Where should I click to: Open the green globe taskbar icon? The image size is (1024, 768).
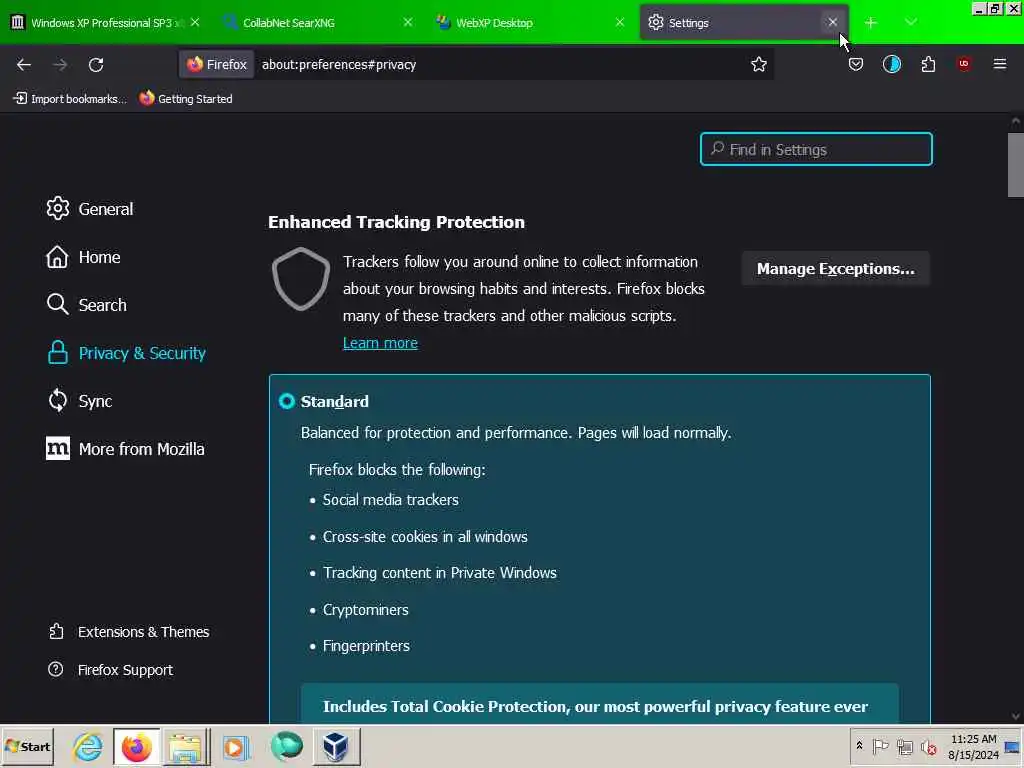pos(287,746)
